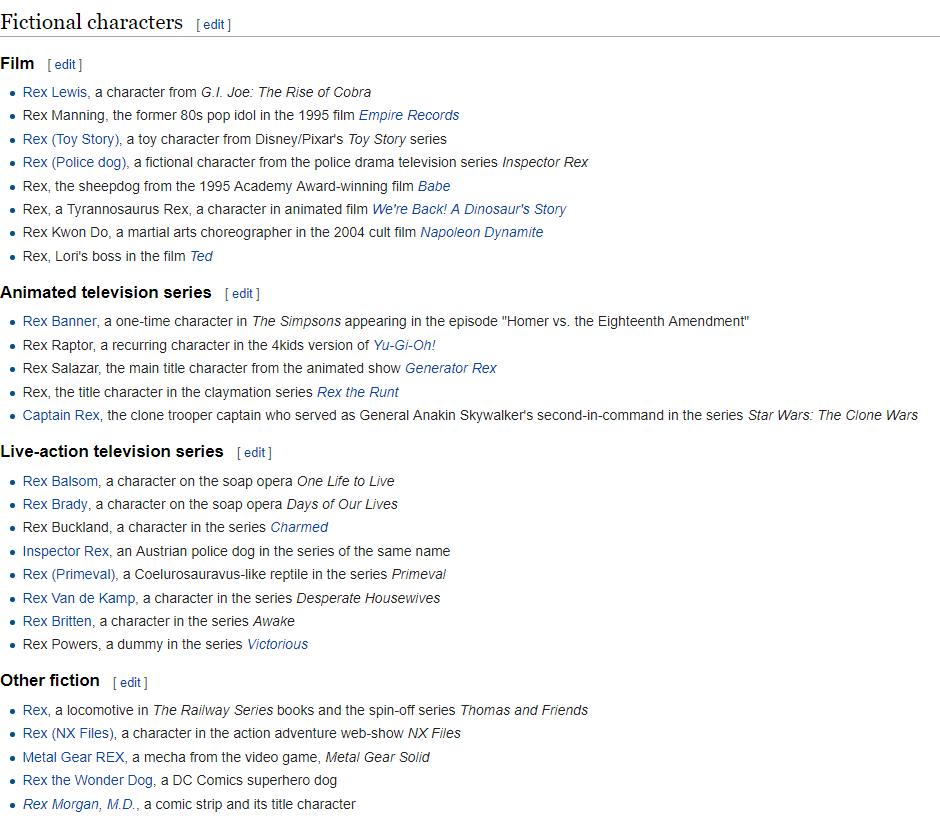Follow the Rex Van de Kamp link
The height and width of the screenshot is (818, 940).
point(79,599)
